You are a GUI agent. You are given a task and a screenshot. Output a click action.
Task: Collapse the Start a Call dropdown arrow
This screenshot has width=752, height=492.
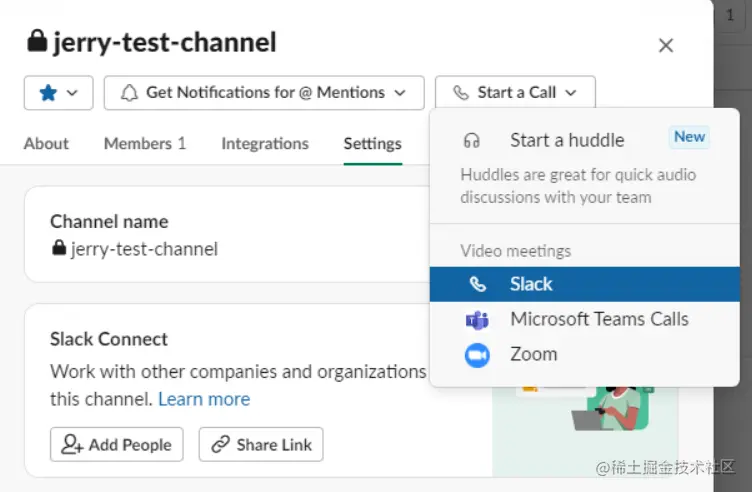coord(571,93)
